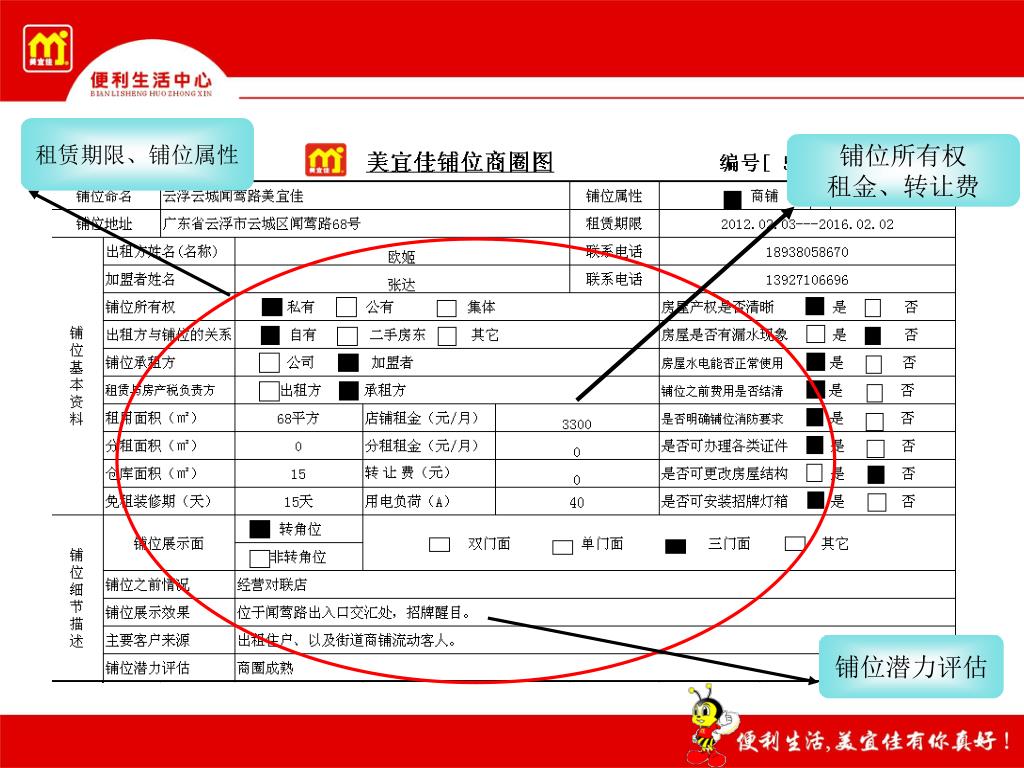This screenshot has width=1024, height=768.
Task: Tick the 商铺 property type checkbox
Action: [x=733, y=199]
